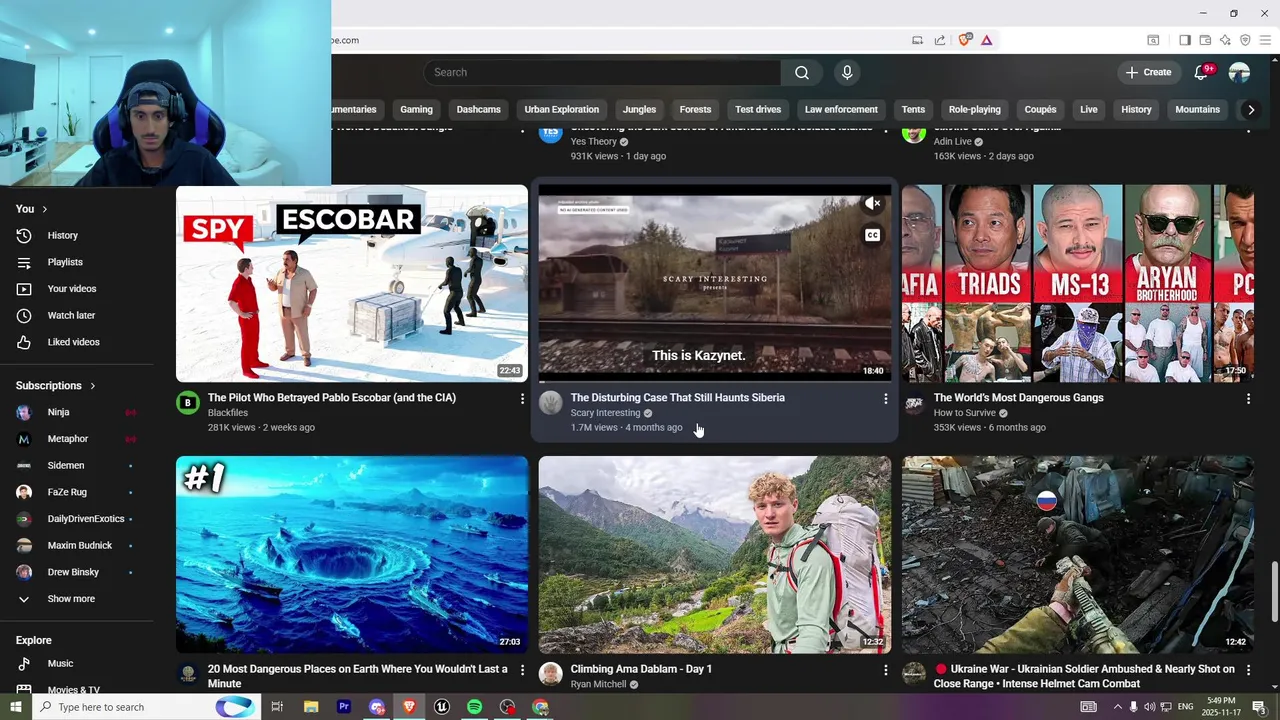Open Brave hamburger main menu
1280x720 pixels.
click(1265, 40)
